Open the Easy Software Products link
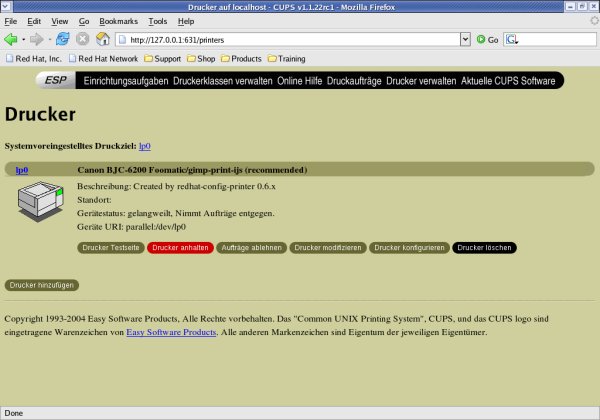600x420 pixels. tap(171, 331)
